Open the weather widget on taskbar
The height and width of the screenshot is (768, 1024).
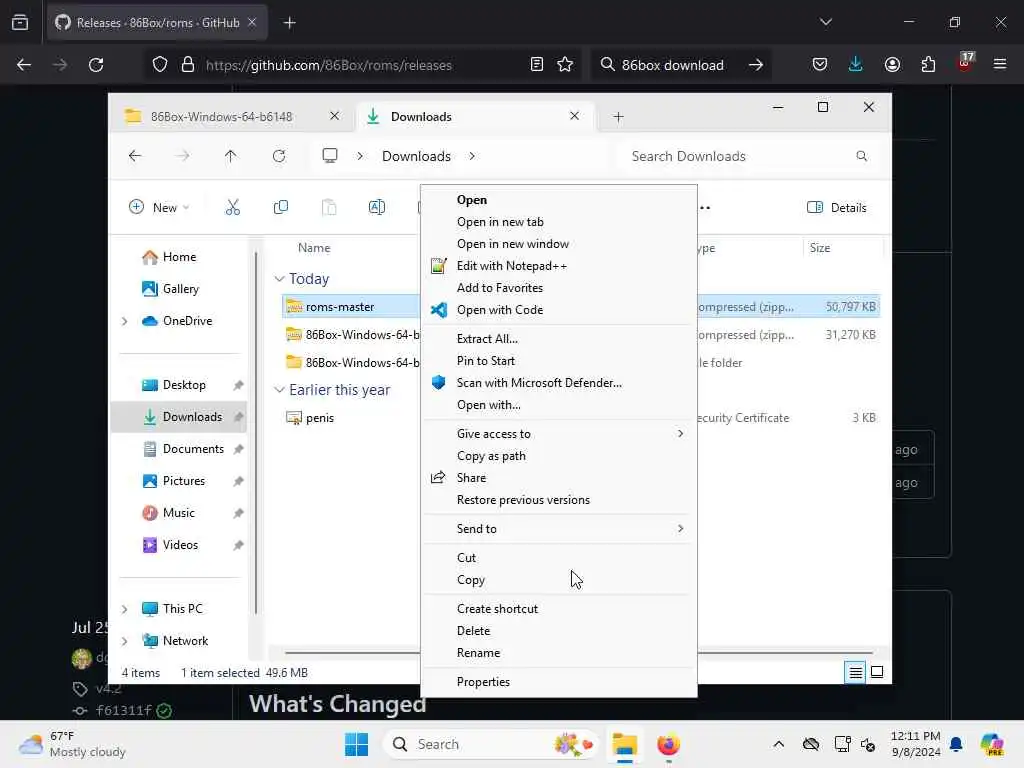point(72,744)
